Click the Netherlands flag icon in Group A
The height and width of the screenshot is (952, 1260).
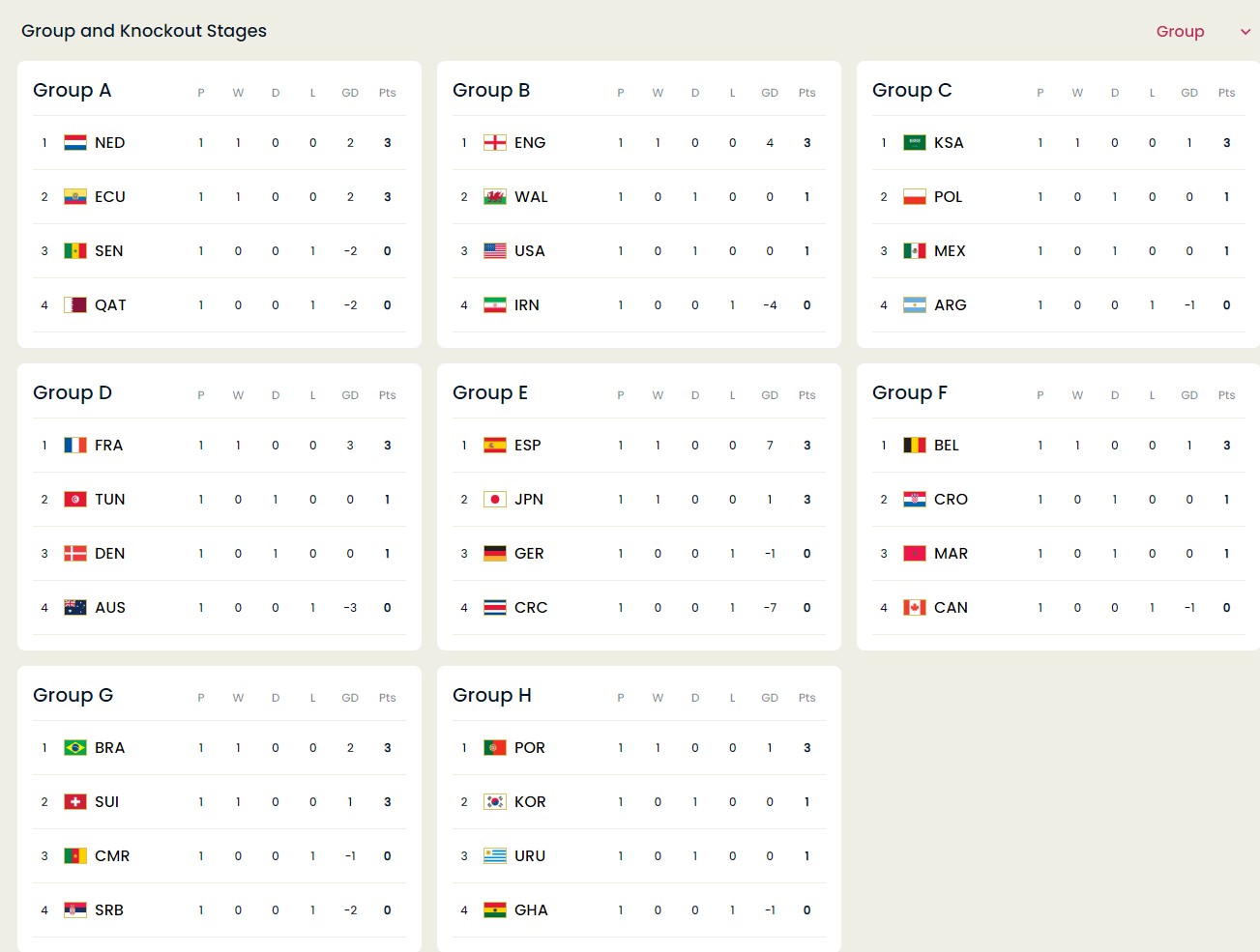pyautogui.click(x=75, y=143)
